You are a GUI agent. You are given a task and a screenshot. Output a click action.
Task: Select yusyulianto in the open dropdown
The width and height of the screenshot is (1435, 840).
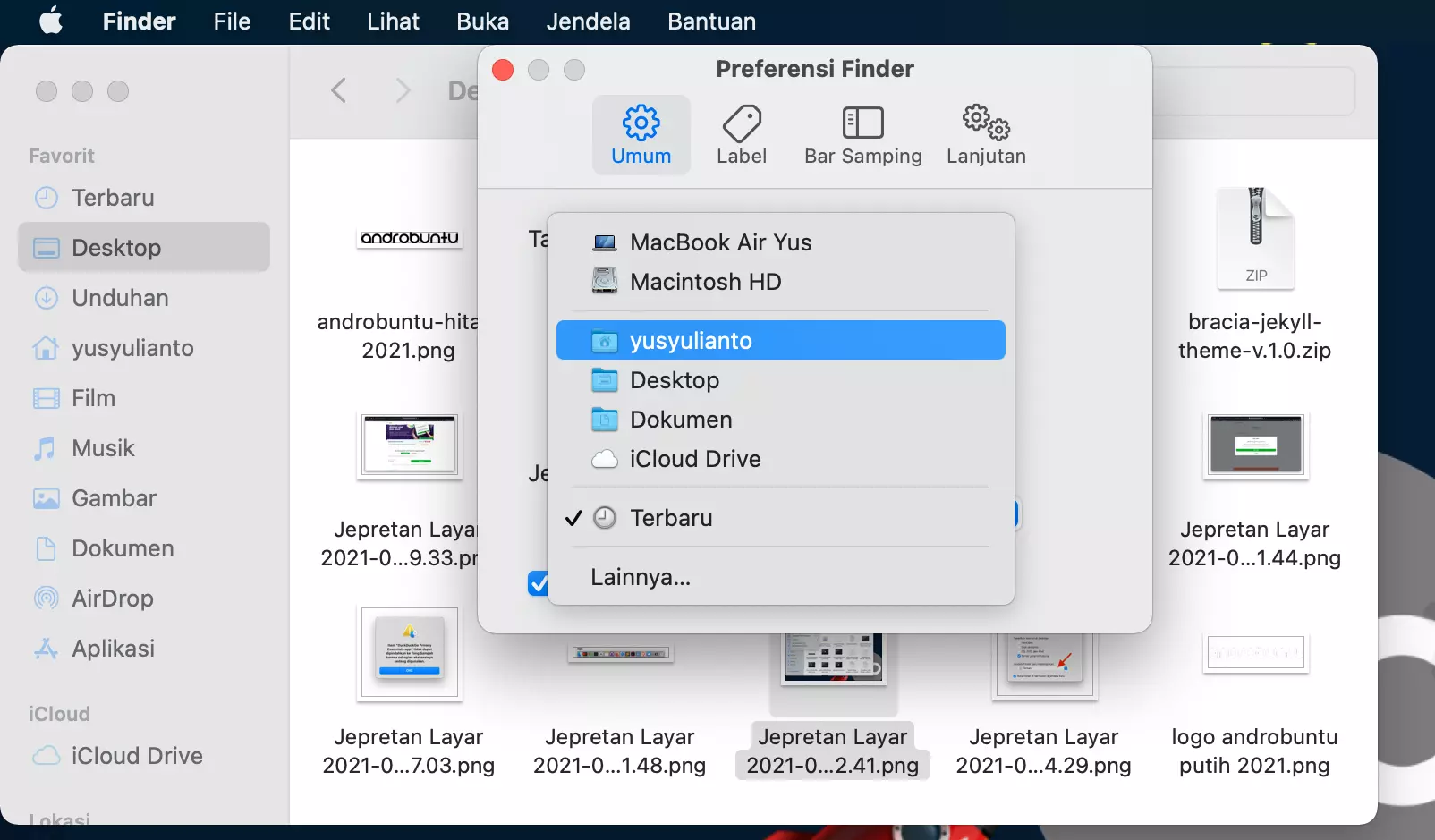pyautogui.click(x=691, y=340)
